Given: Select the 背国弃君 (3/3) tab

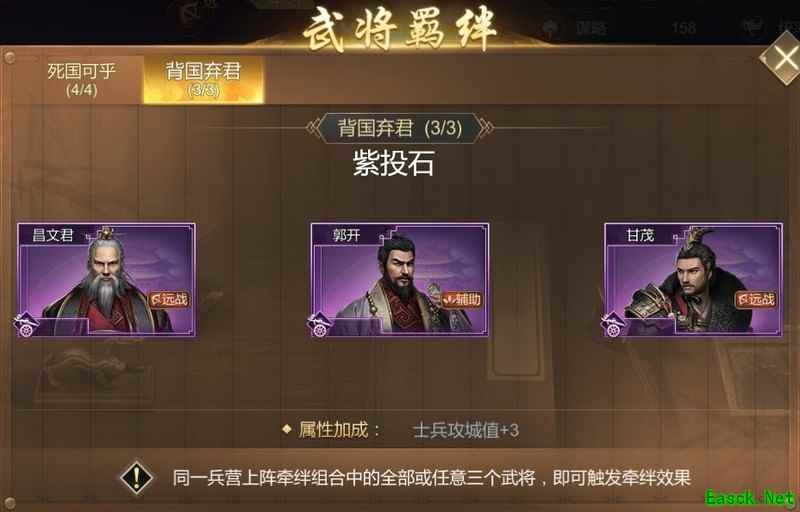Looking at the screenshot, I should [204, 80].
